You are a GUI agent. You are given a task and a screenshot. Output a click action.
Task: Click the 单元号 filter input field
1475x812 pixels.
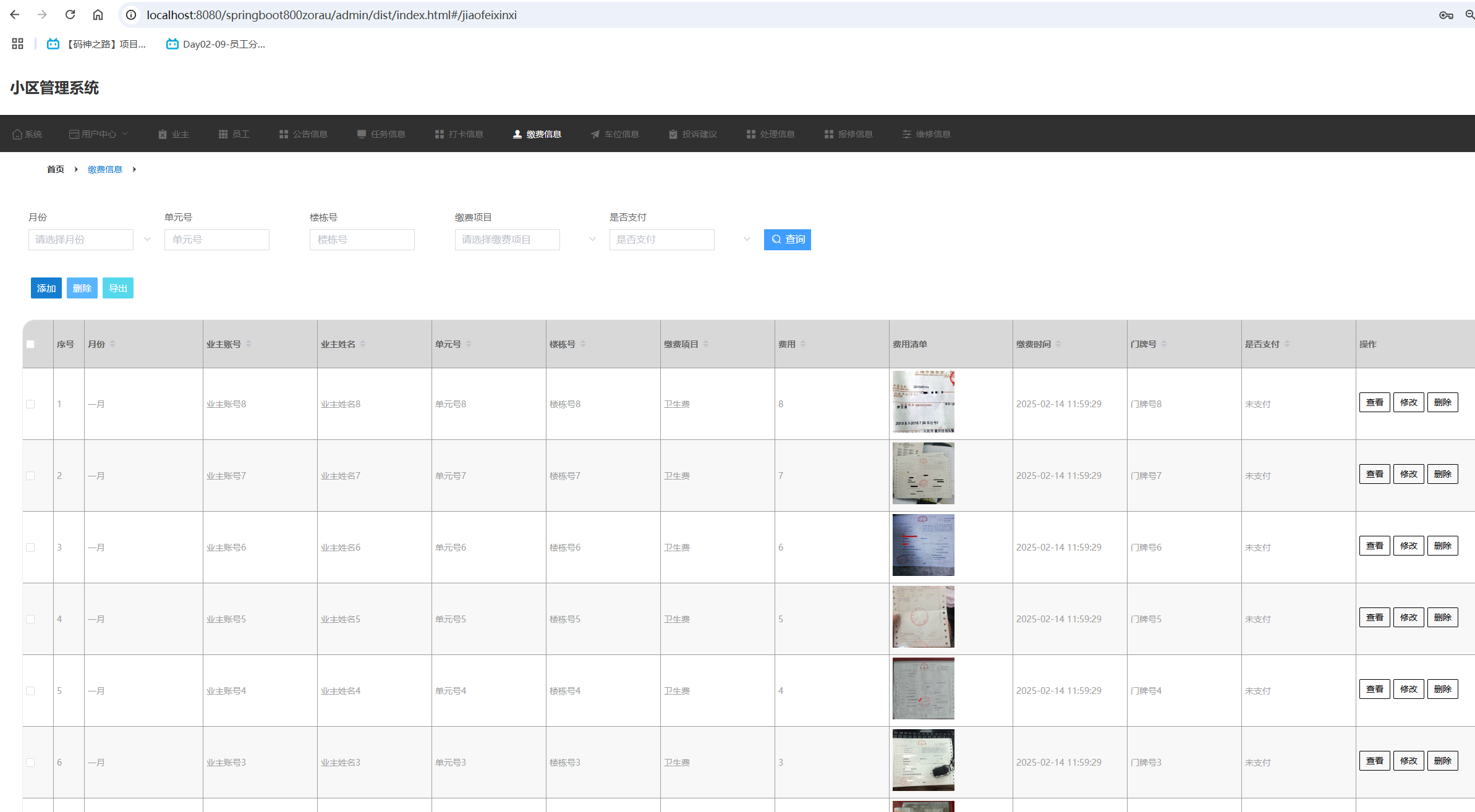tap(216, 240)
